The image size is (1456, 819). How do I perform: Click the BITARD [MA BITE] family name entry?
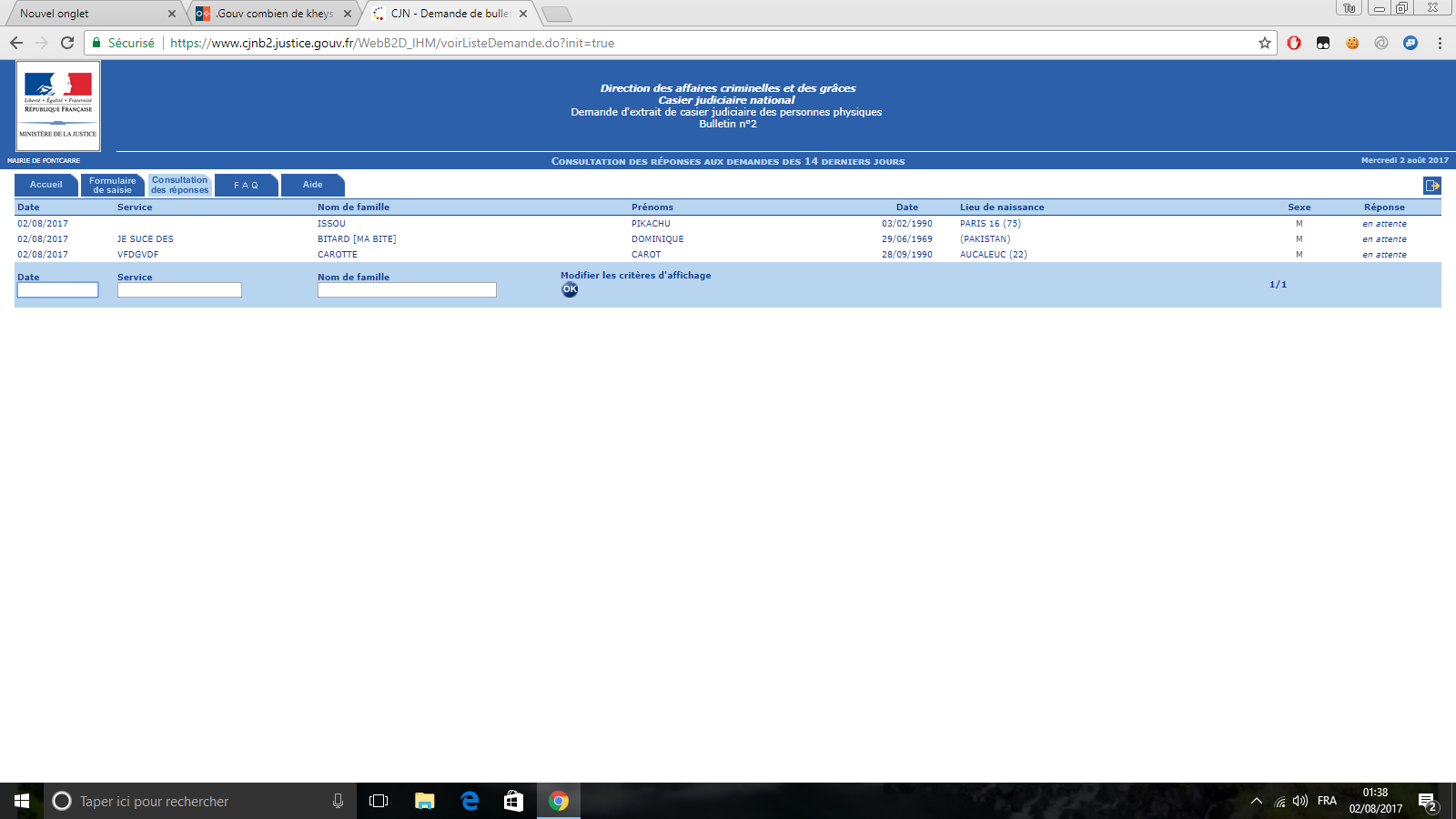(357, 239)
